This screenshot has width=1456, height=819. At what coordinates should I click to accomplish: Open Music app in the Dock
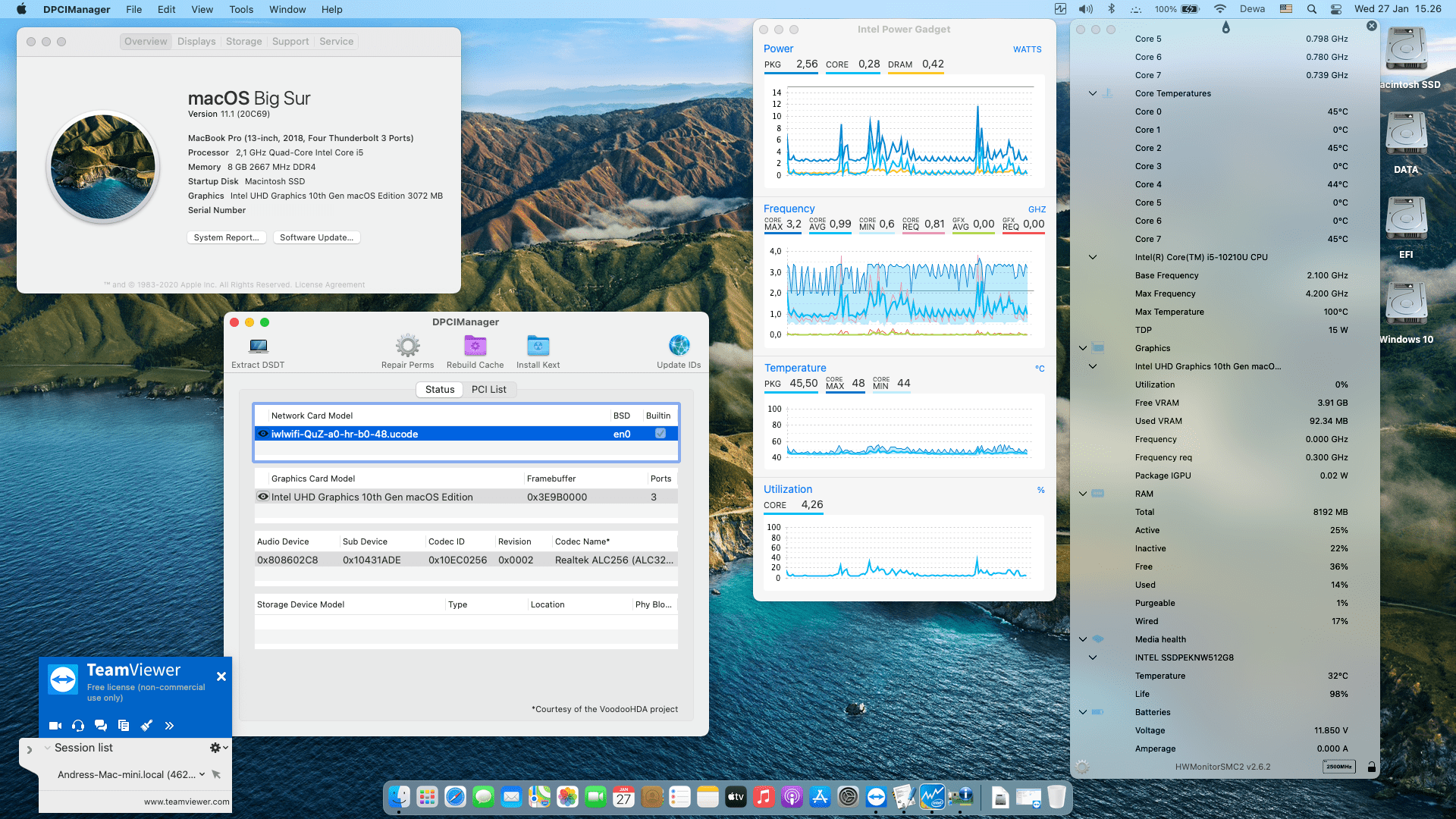coord(764,796)
